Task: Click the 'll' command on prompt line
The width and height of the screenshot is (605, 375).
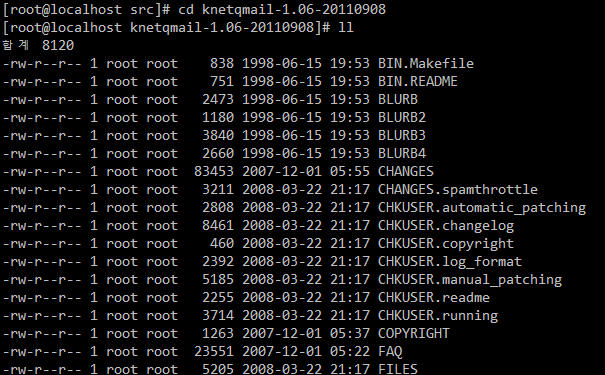Action: point(345,27)
